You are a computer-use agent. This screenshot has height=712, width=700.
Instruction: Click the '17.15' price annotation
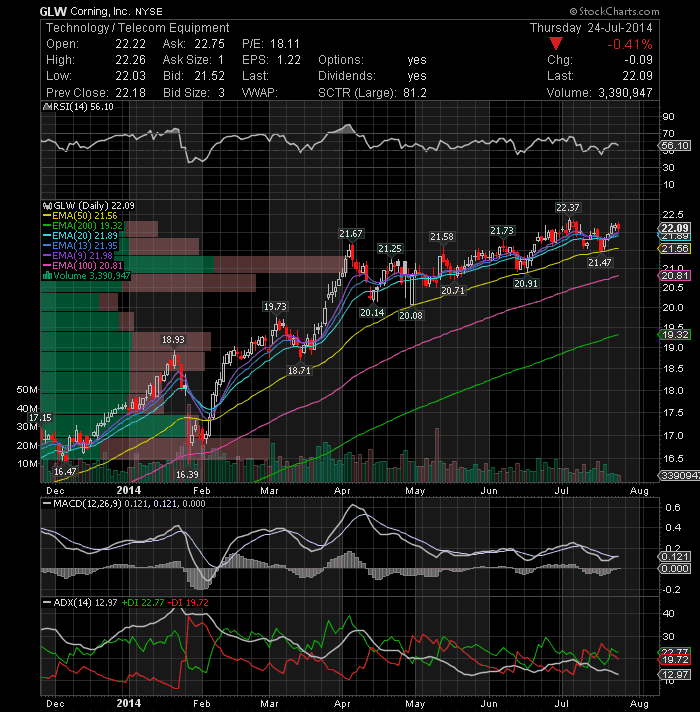(40, 418)
